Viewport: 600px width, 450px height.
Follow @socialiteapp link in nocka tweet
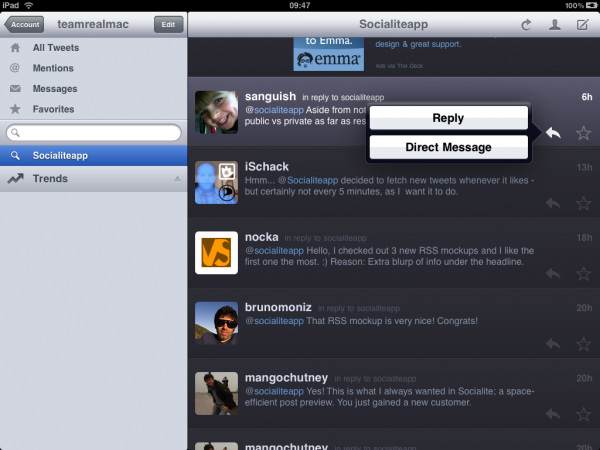point(274,251)
